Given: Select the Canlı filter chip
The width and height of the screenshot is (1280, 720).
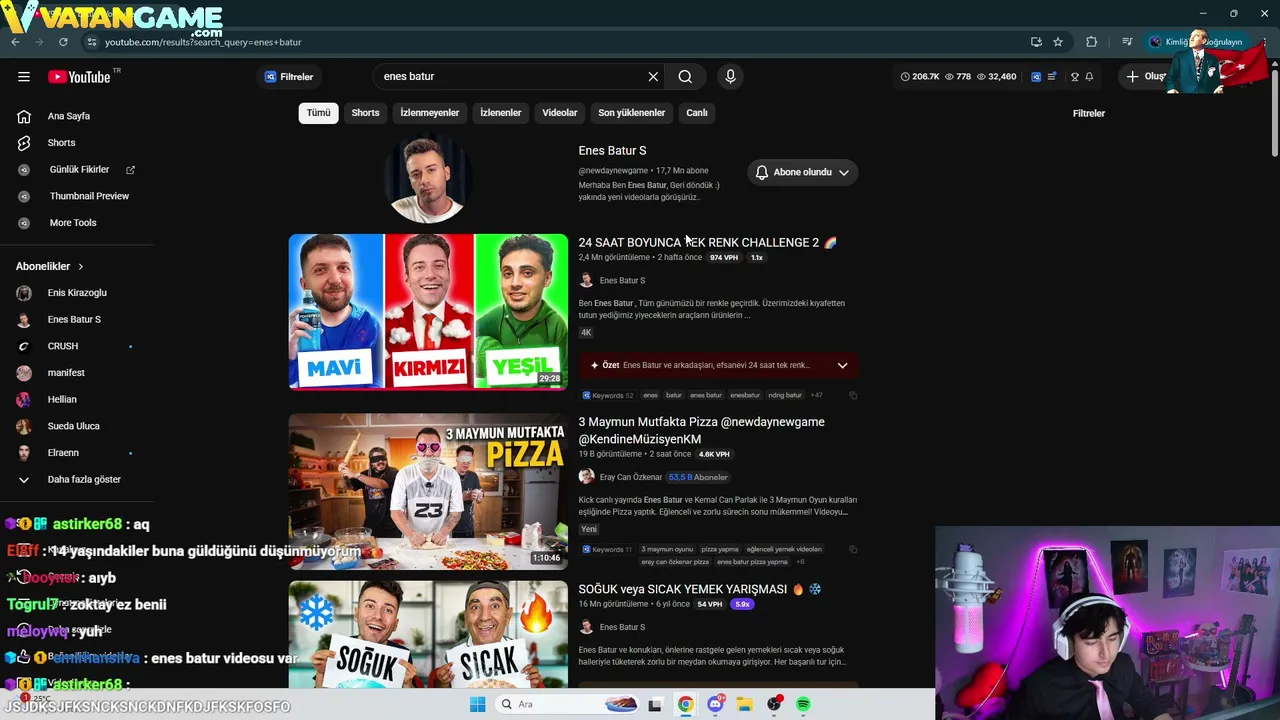Looking at the screenshot, I should (697, 113).
